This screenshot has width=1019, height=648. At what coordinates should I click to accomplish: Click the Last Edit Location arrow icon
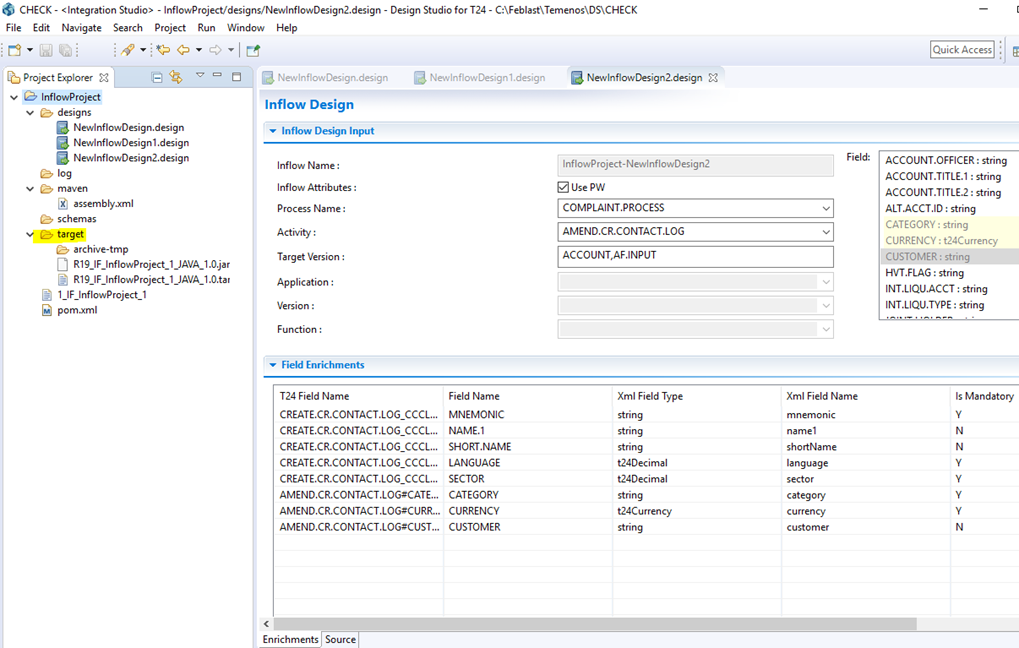pos(162,50)
